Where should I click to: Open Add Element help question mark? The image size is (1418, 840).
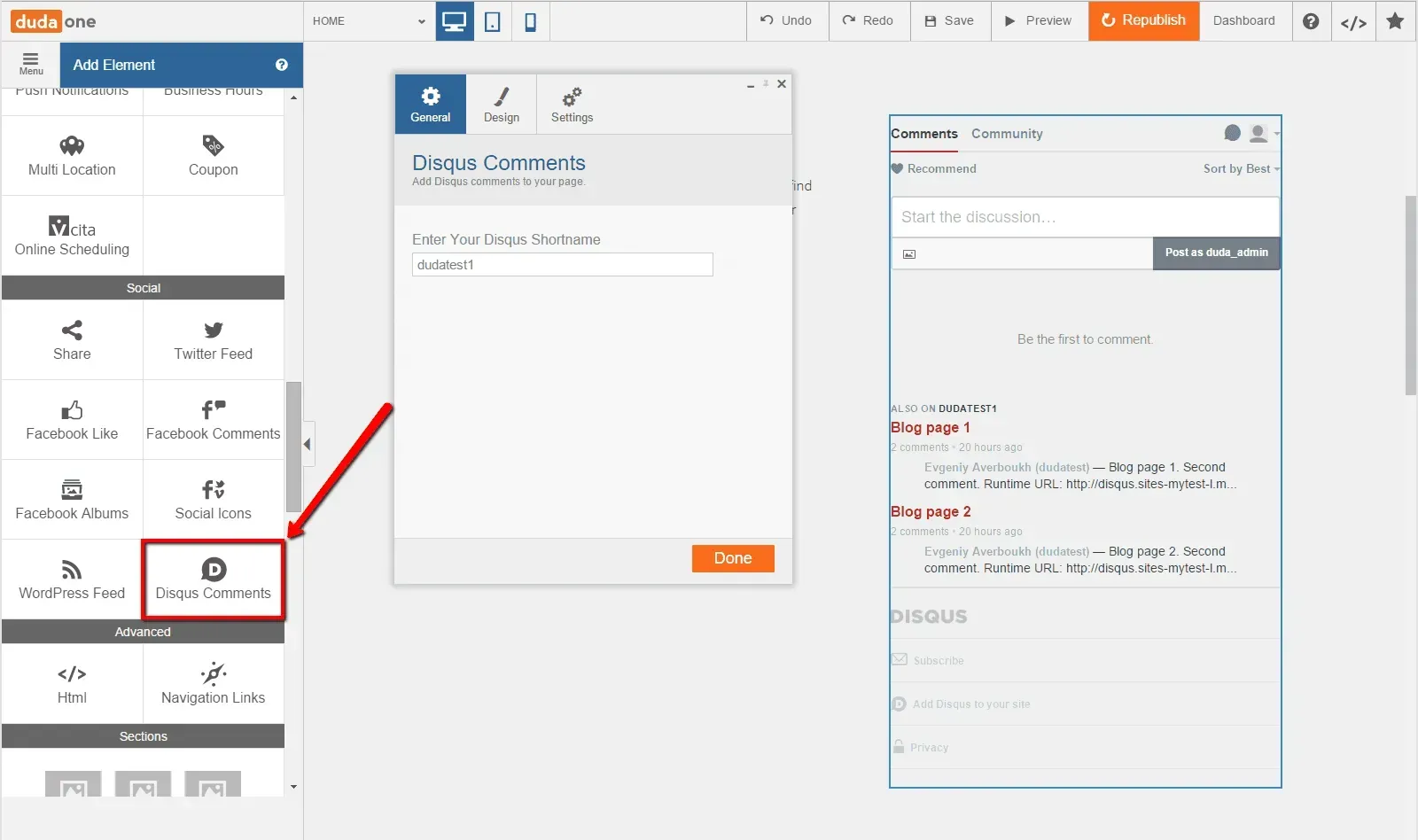pyautogui.click(x=282, y=65)
